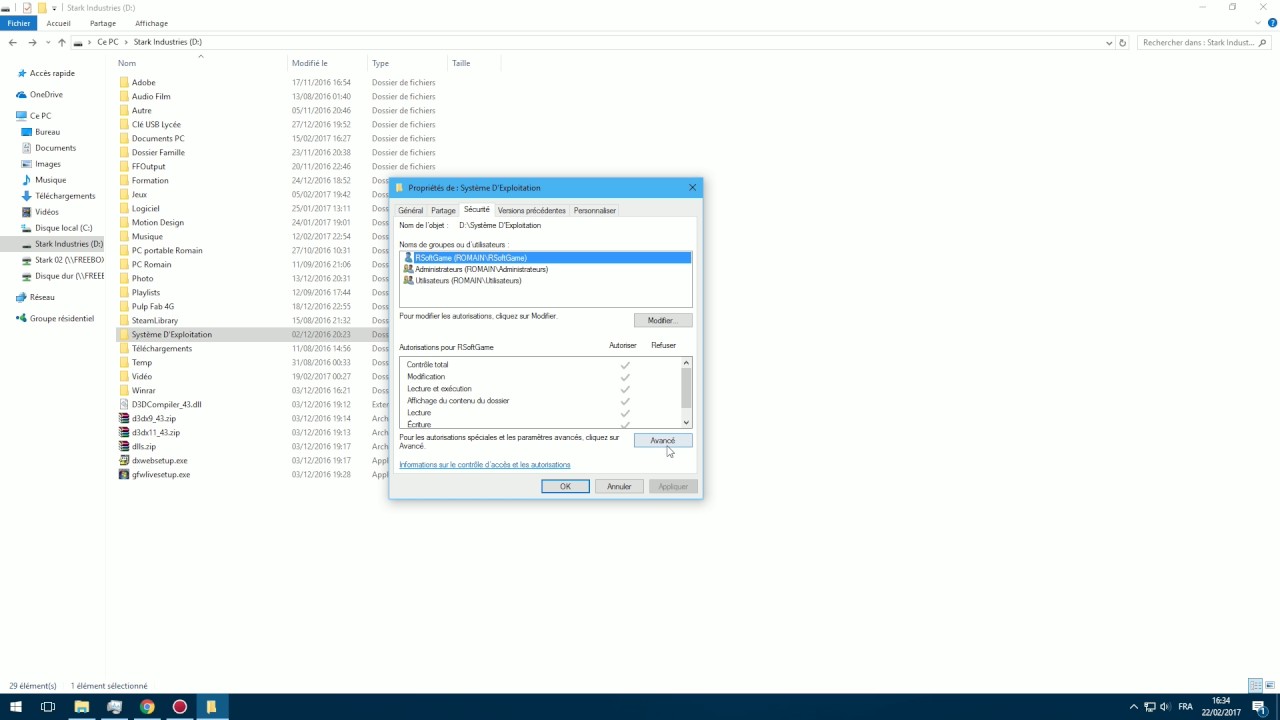The image size is (1280, 720).
Task: Open the recent locations dropdown arrow
Action: click(47, 43)
